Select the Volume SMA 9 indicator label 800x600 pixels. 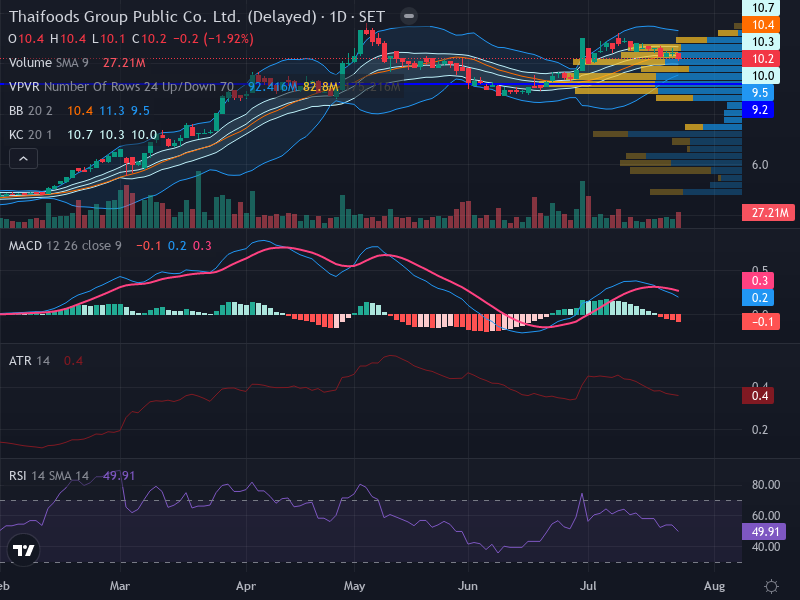point(48,63)
